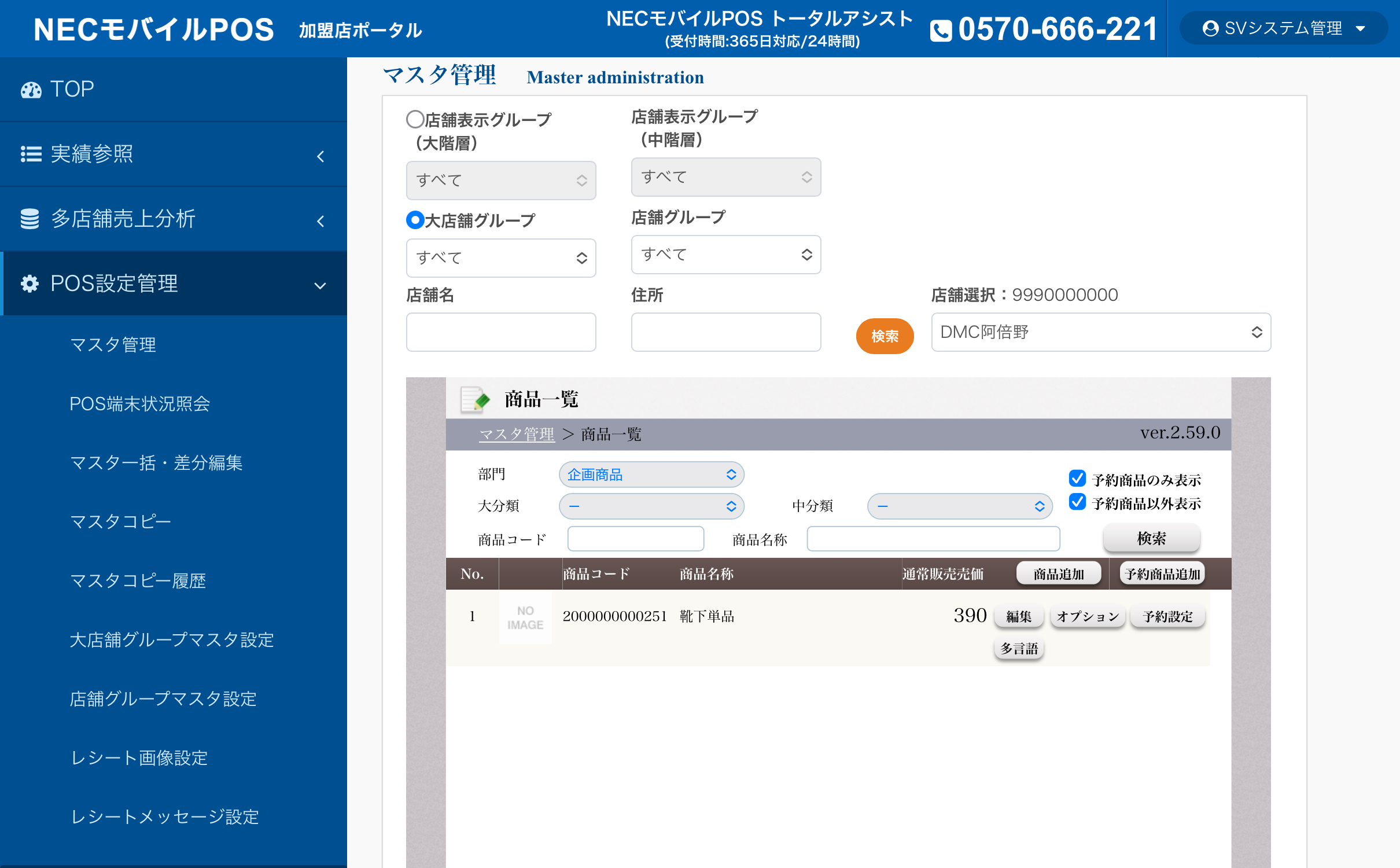This screenshot has width=1400, height=868.
Task: Click product name 靴下単品
Action: (707, 616)
